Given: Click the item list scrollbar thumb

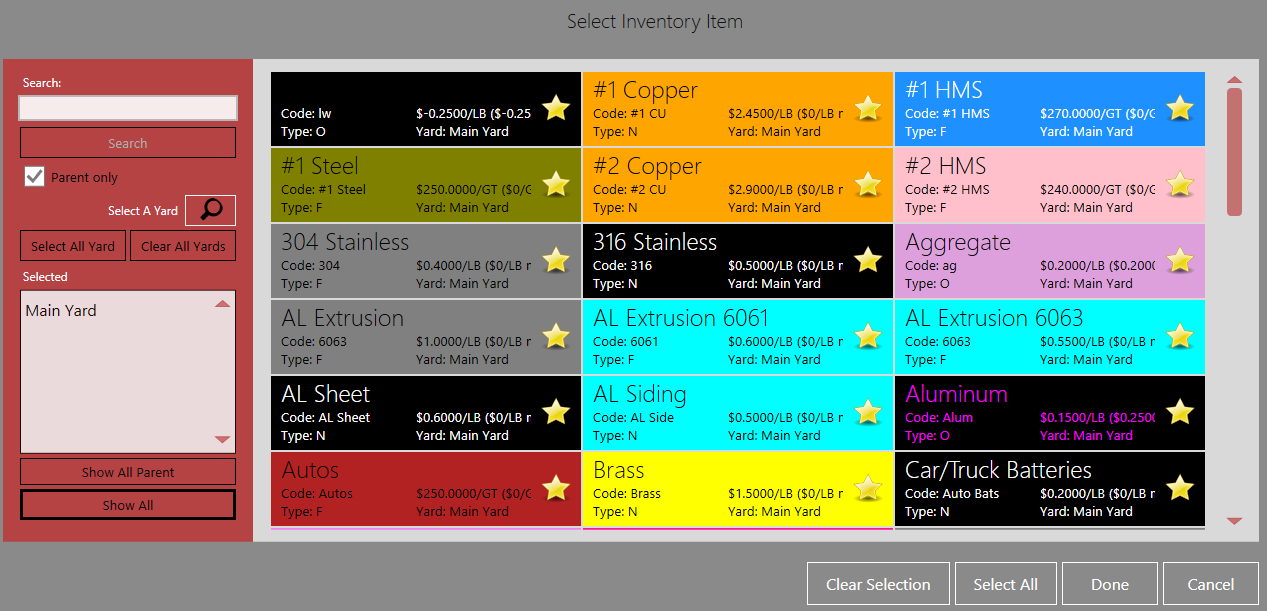Looking at the screenshot, I should 1234,152.
